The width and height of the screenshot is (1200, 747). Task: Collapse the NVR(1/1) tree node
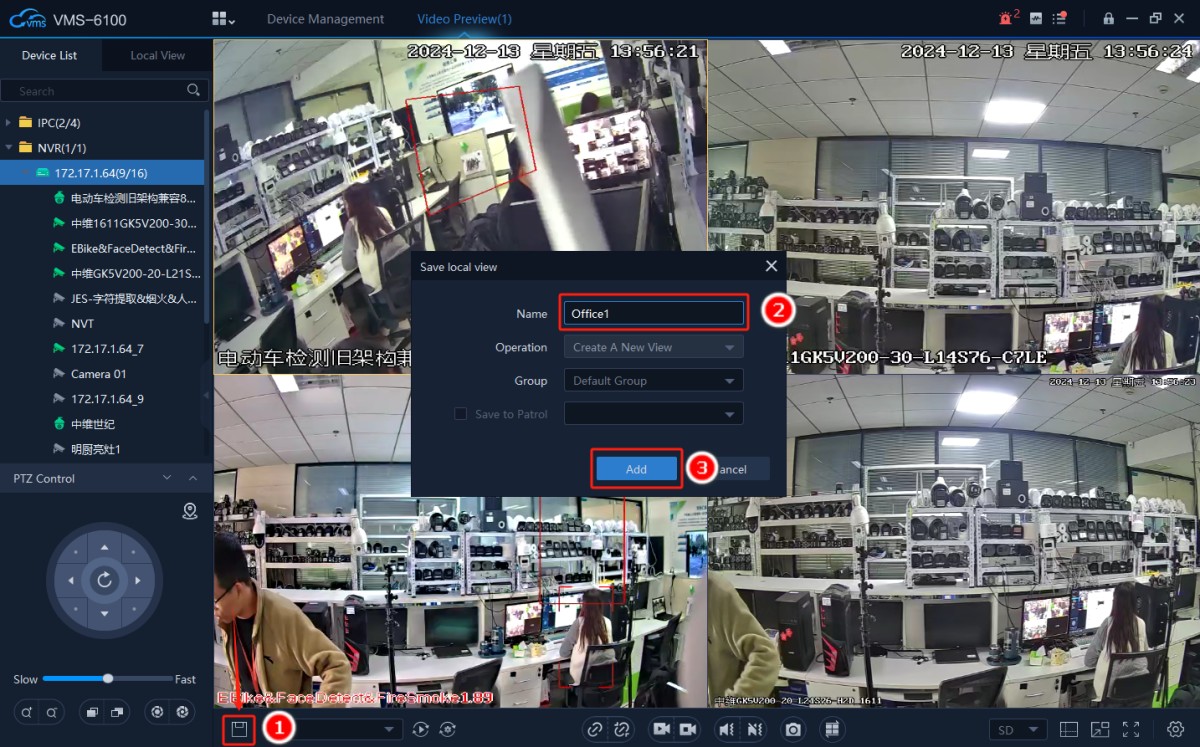(9, 148)
